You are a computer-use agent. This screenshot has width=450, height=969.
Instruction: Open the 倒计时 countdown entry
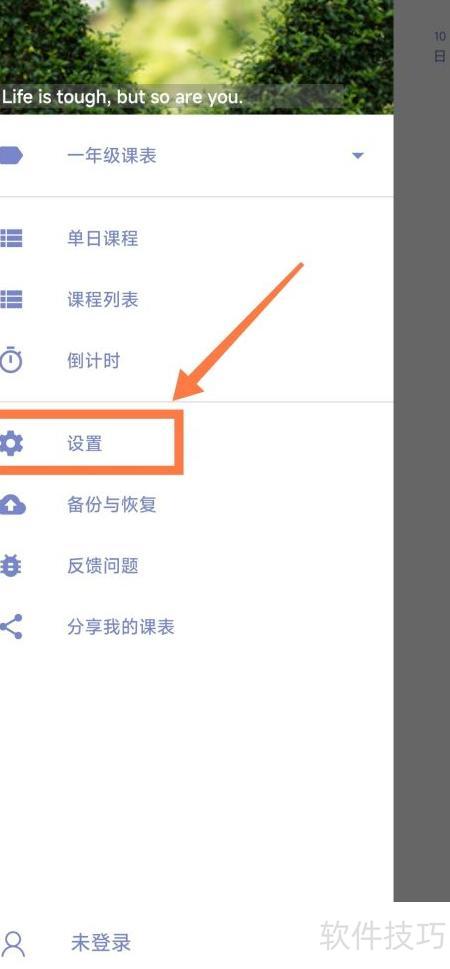pyautogui.click(x=197, y=360)
